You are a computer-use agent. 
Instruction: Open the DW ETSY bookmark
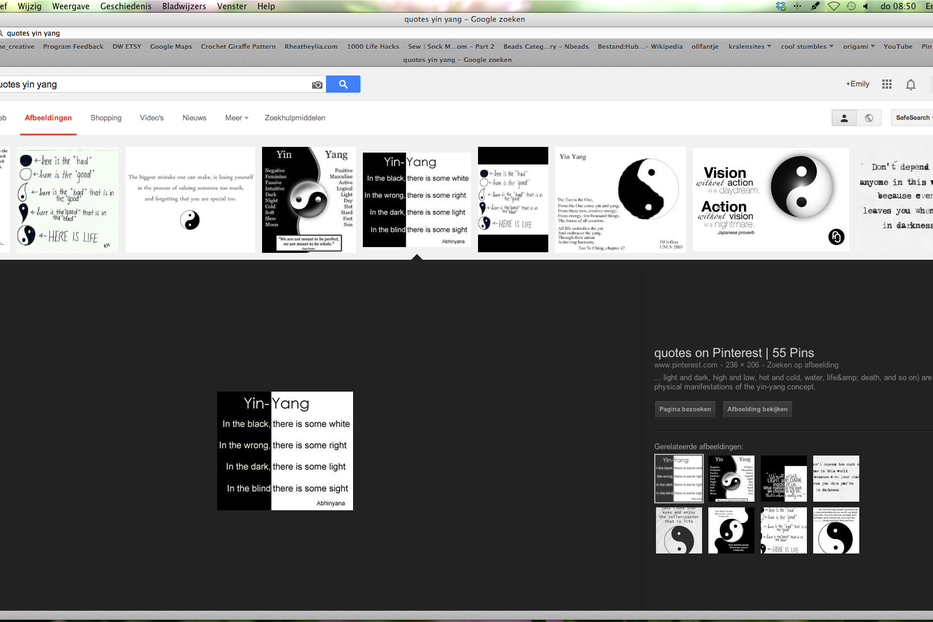click(127, 46)
